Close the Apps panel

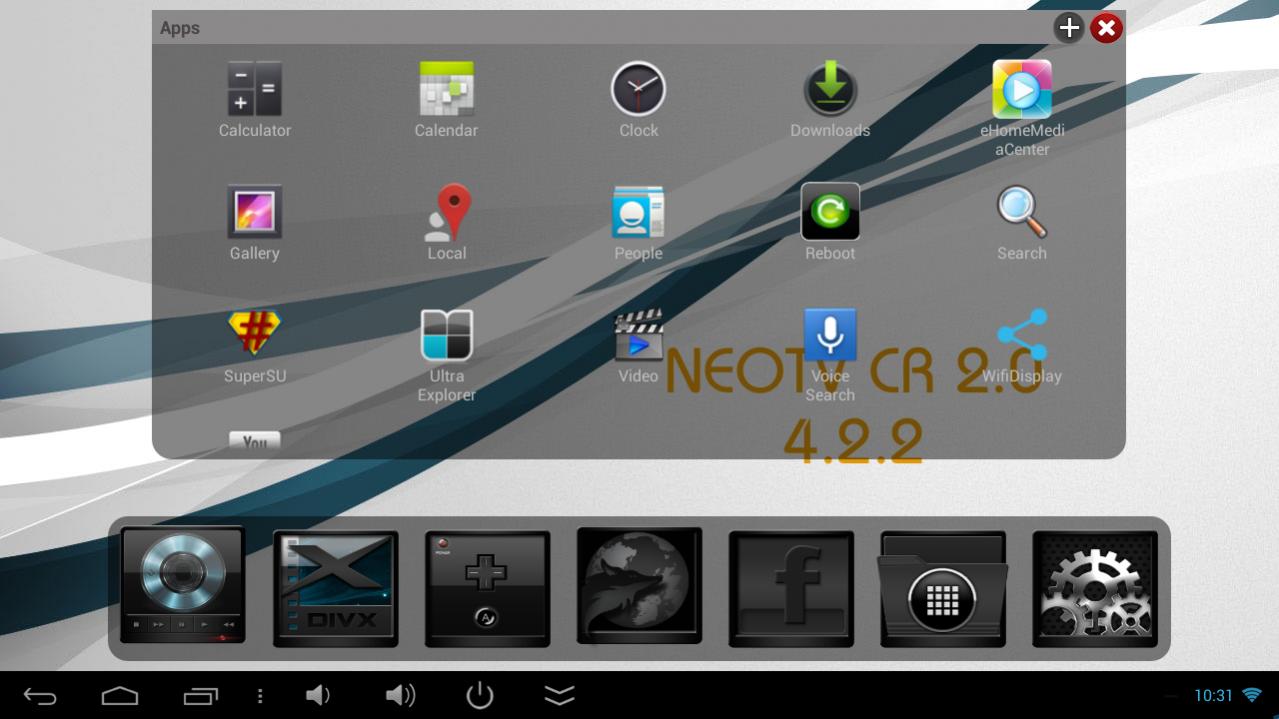(1106, 28)
